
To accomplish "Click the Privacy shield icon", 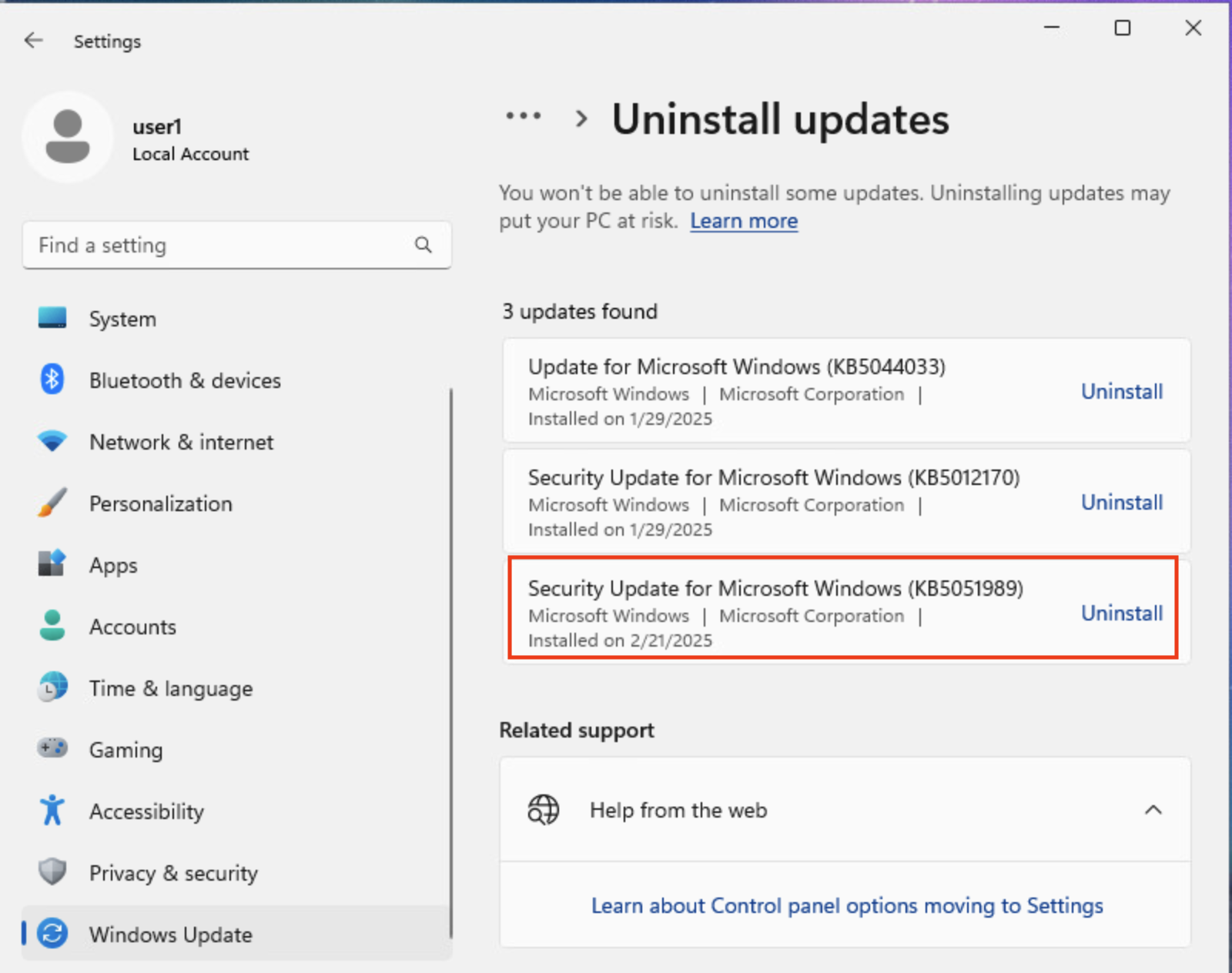I will pos(52,872).
